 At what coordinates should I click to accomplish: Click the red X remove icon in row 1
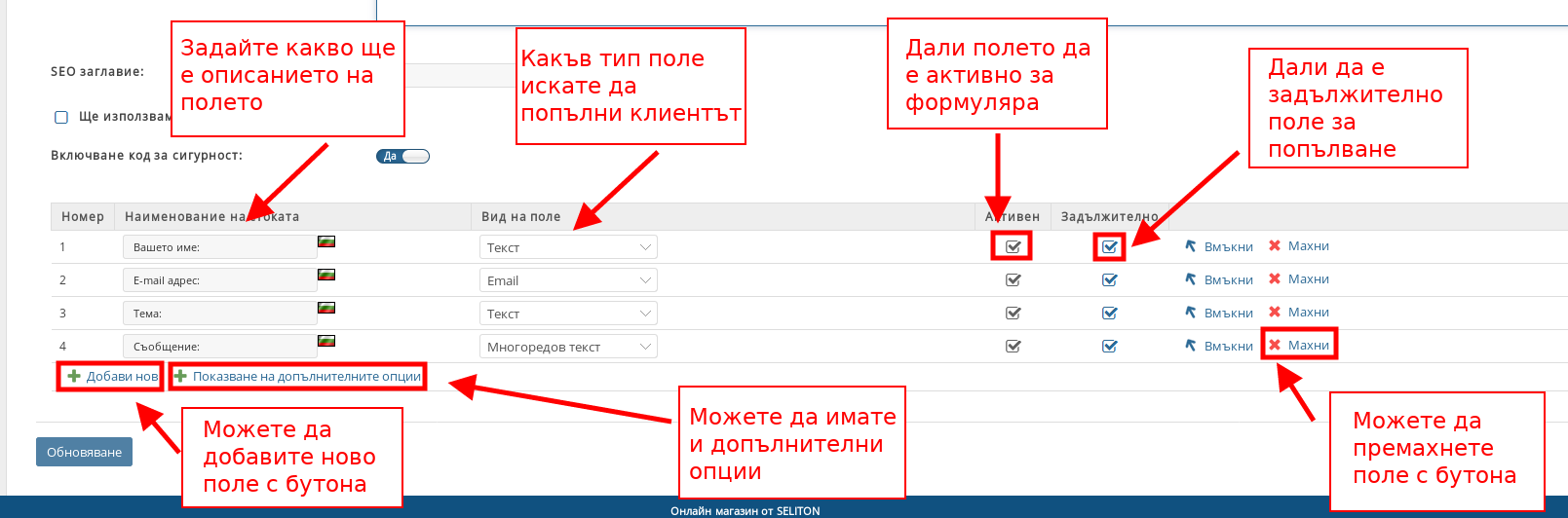point(1275,246)
